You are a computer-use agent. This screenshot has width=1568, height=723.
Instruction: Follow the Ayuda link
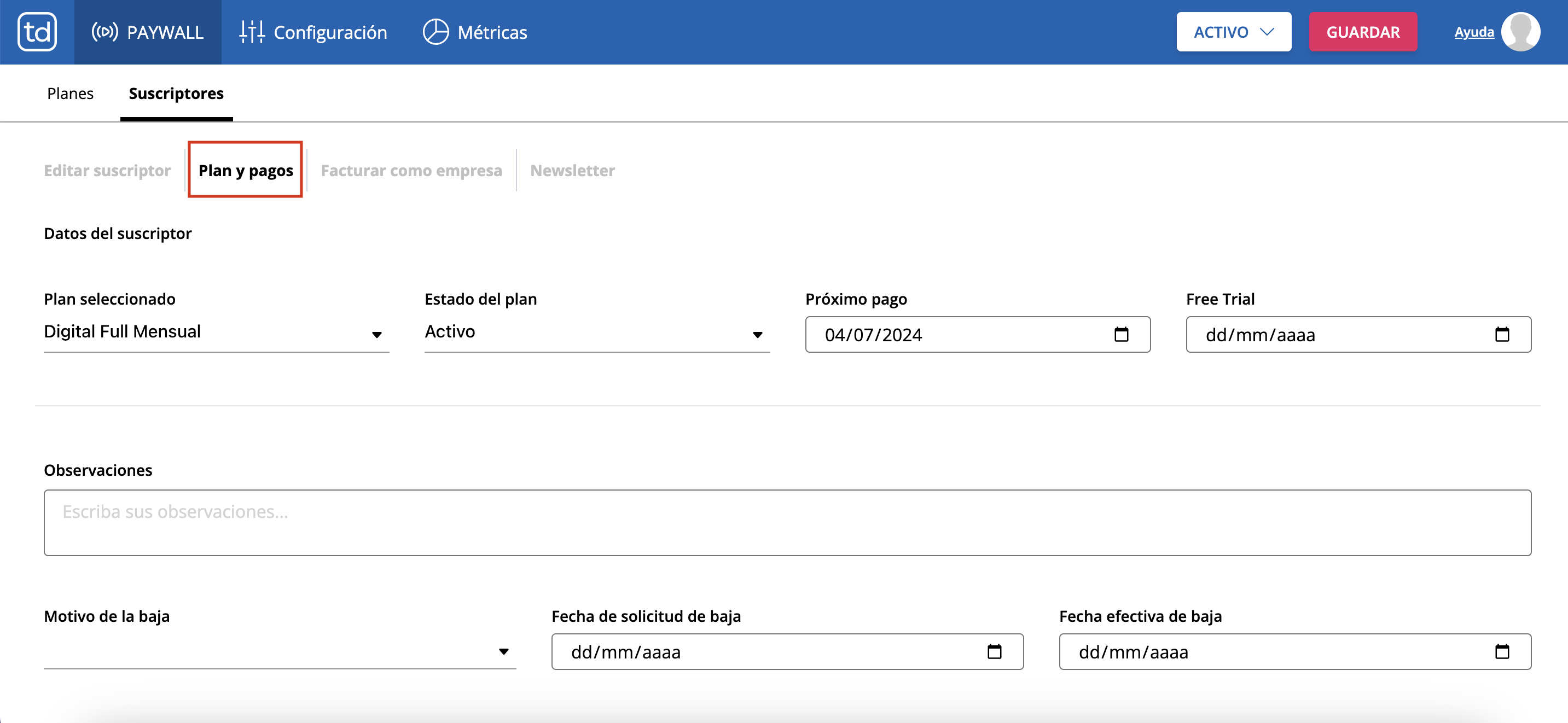(1474, 32)
